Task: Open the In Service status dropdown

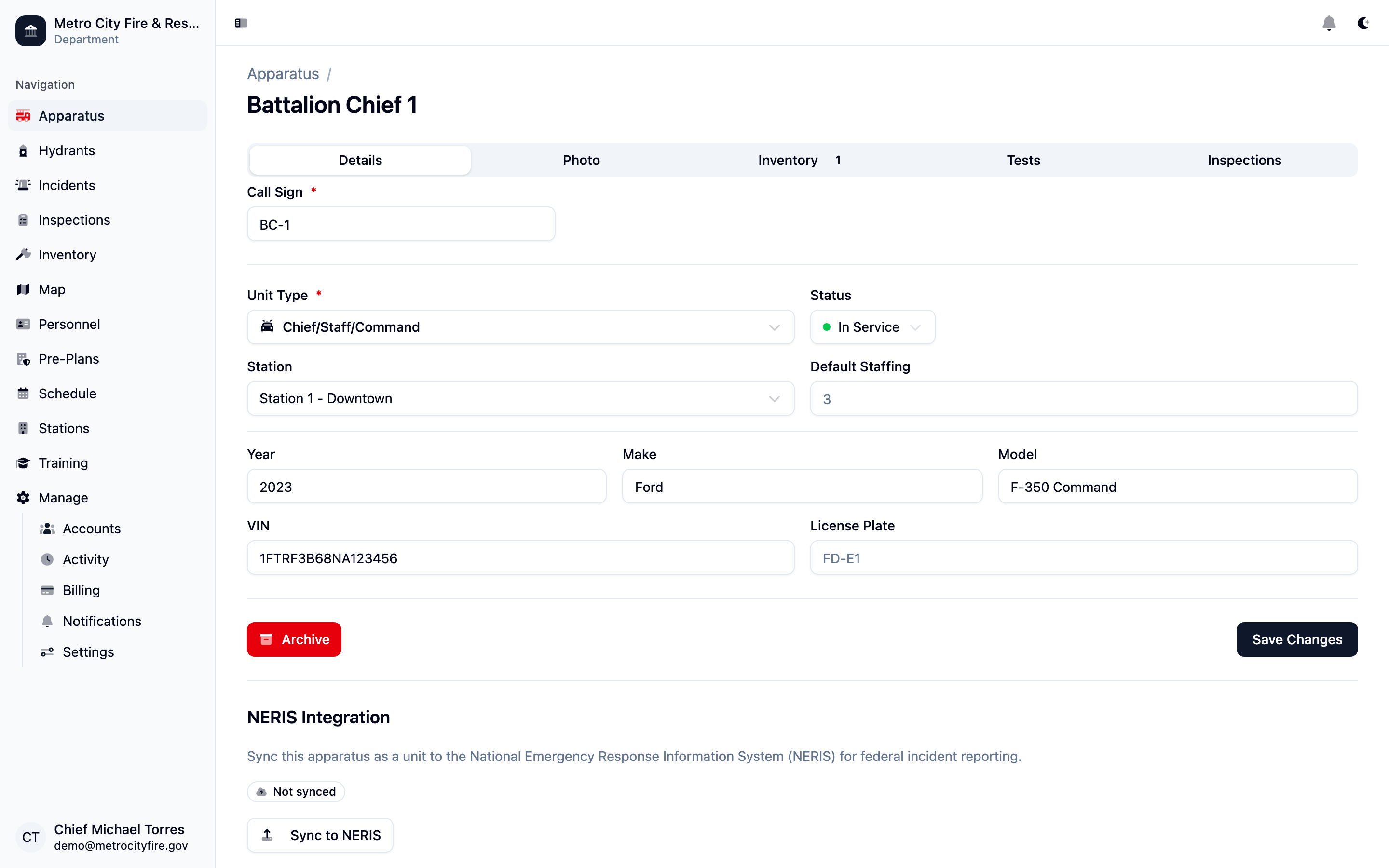Action: point(872,326)
